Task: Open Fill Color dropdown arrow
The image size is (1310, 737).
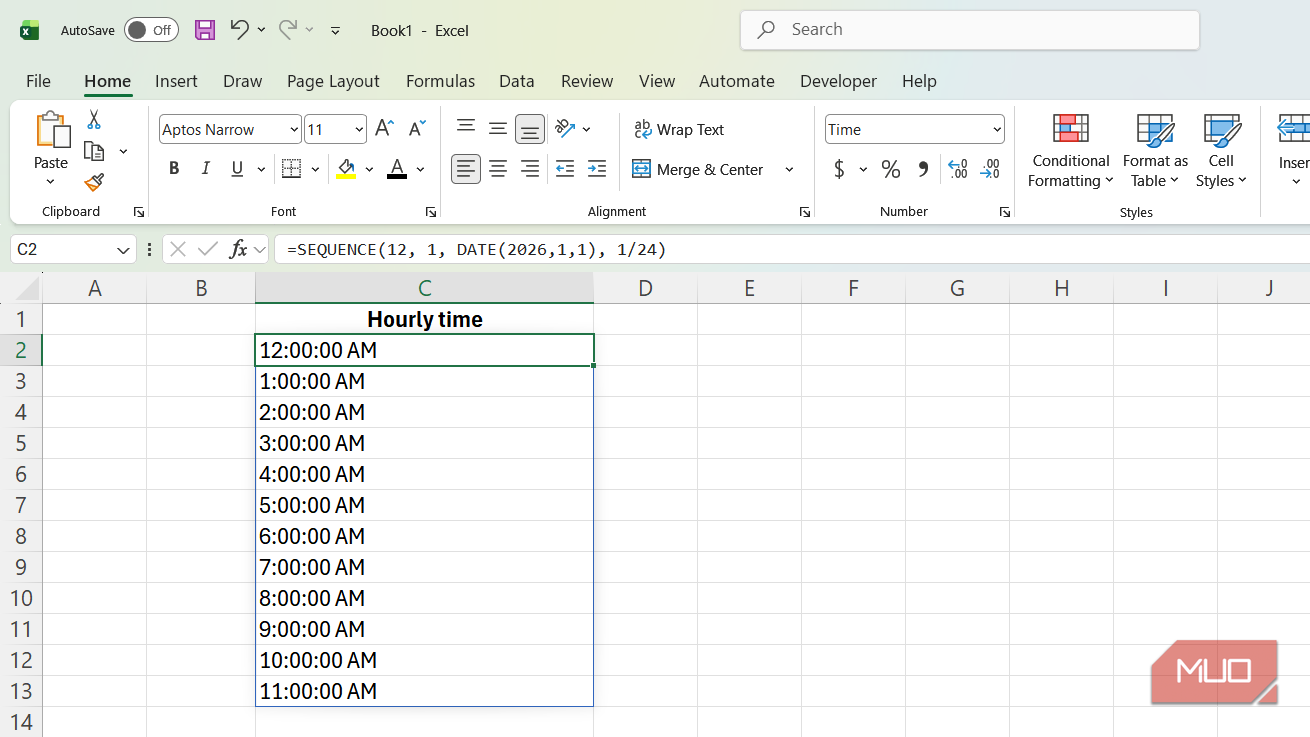Action: click(369, 169)
